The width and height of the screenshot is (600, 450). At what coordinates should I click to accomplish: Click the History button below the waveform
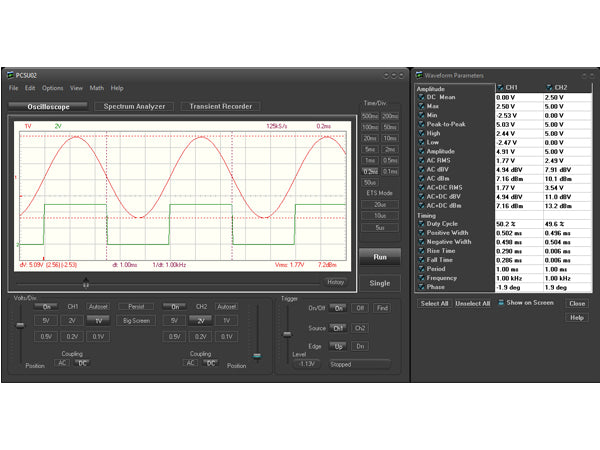(x=335, y=283)
